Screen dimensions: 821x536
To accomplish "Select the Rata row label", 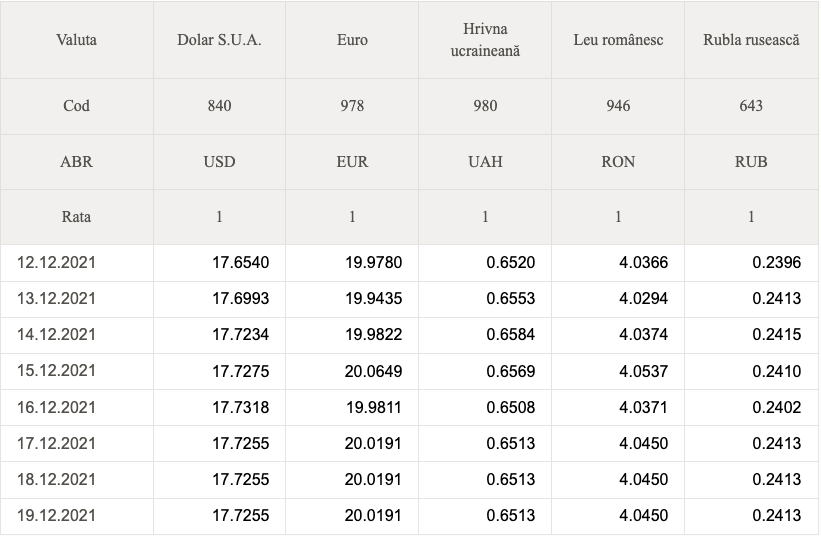I will (76, 217).
